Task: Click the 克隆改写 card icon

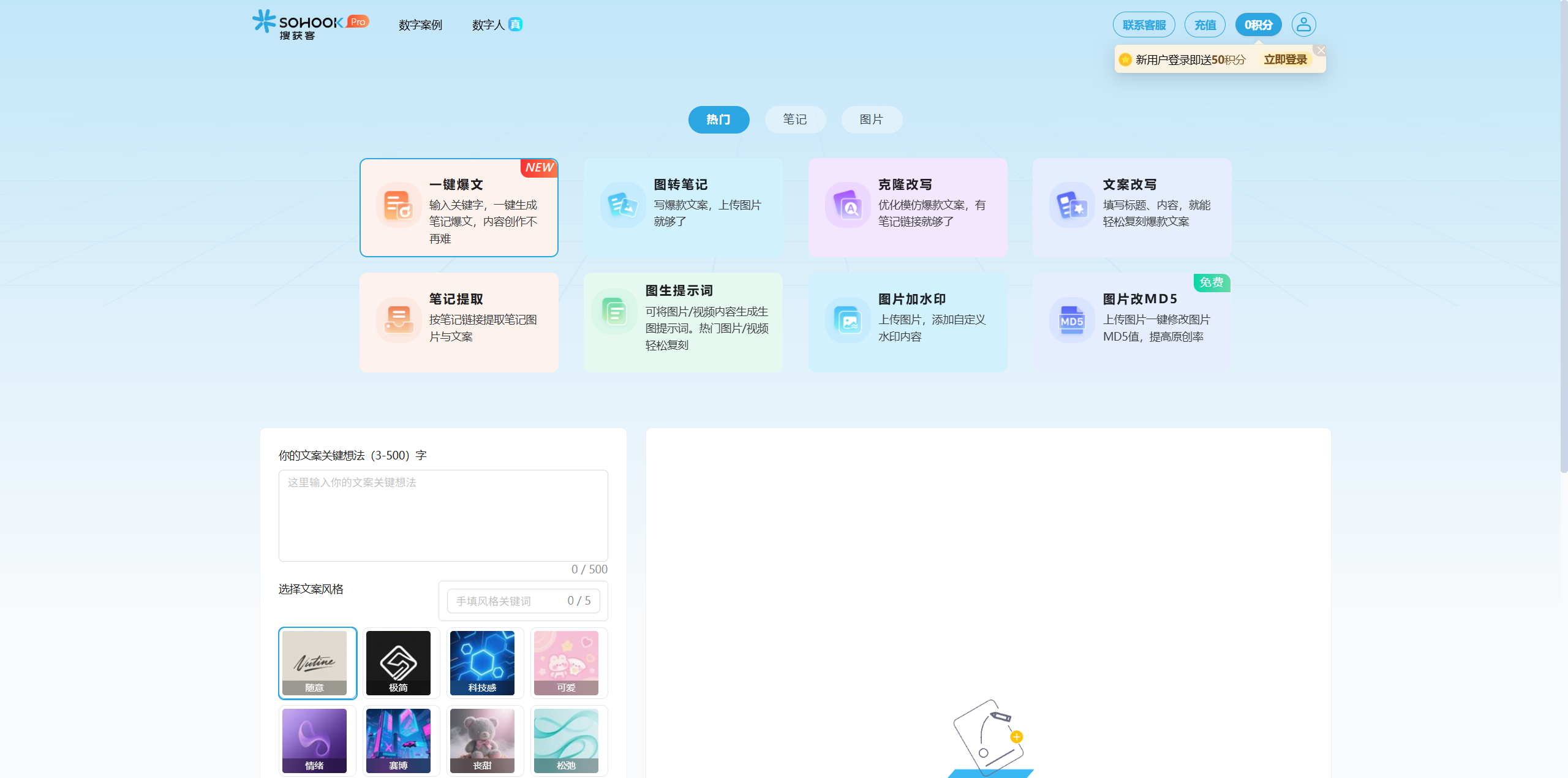Action: pos(848,205)
